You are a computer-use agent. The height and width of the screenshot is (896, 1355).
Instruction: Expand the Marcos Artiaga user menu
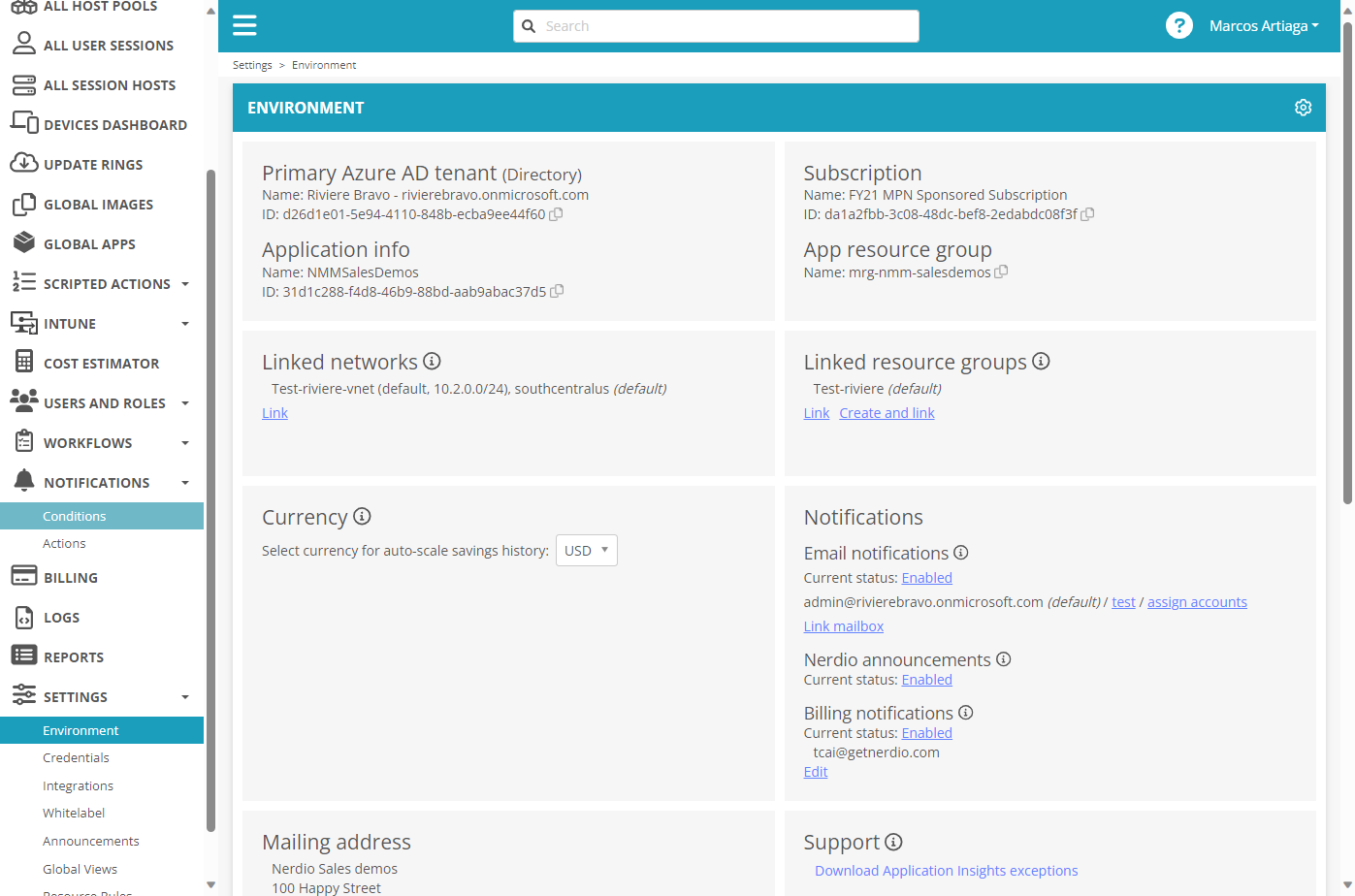pyautogui.click(x=1263, y=26)
